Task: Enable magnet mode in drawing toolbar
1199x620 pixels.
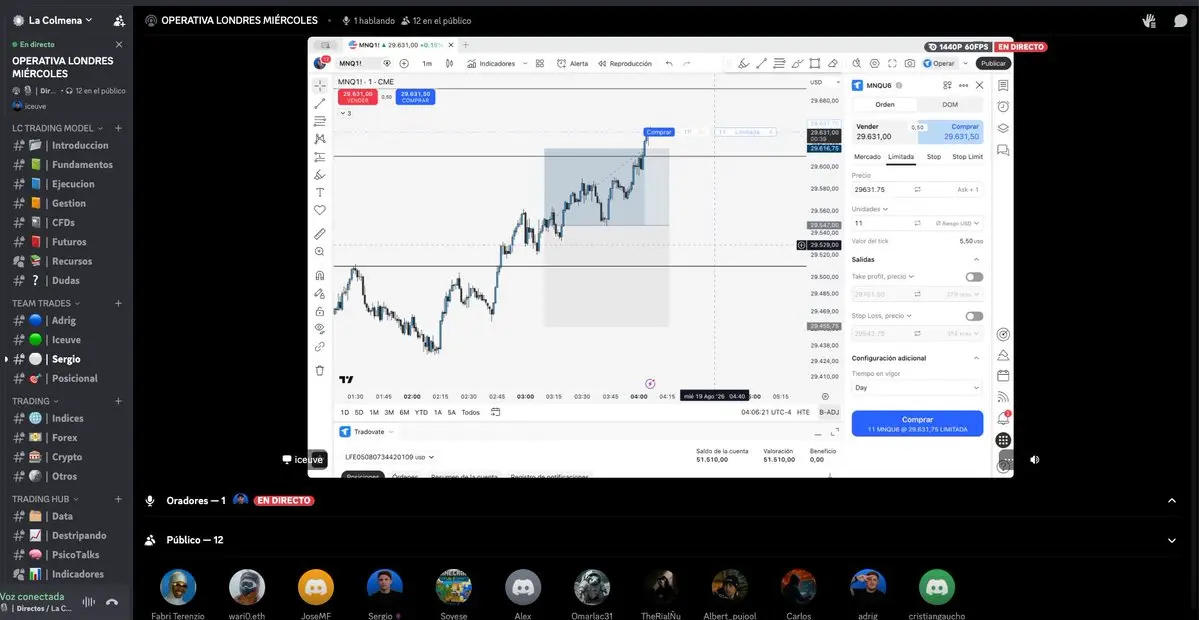Action: 320,275
